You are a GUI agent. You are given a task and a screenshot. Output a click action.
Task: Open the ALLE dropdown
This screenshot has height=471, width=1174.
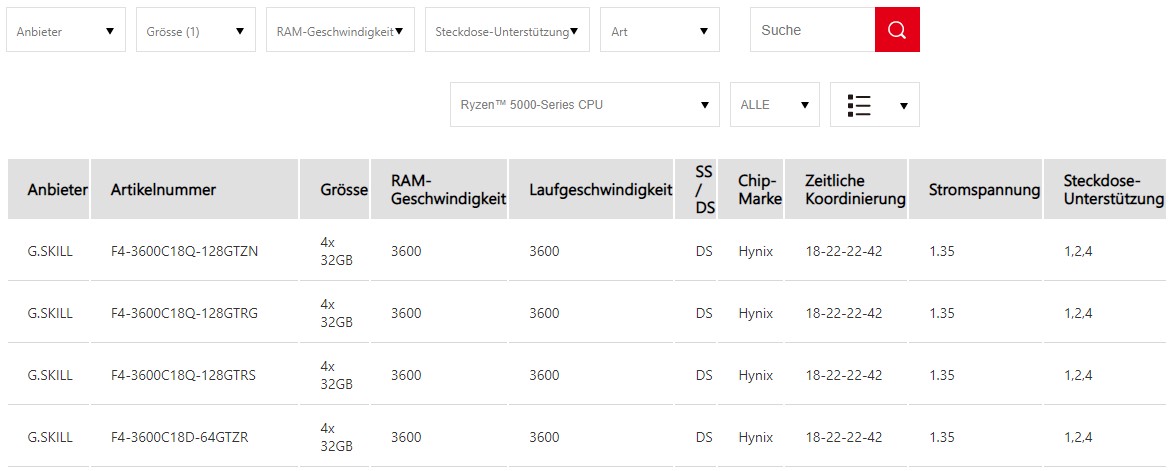click(x=774, y=105)
